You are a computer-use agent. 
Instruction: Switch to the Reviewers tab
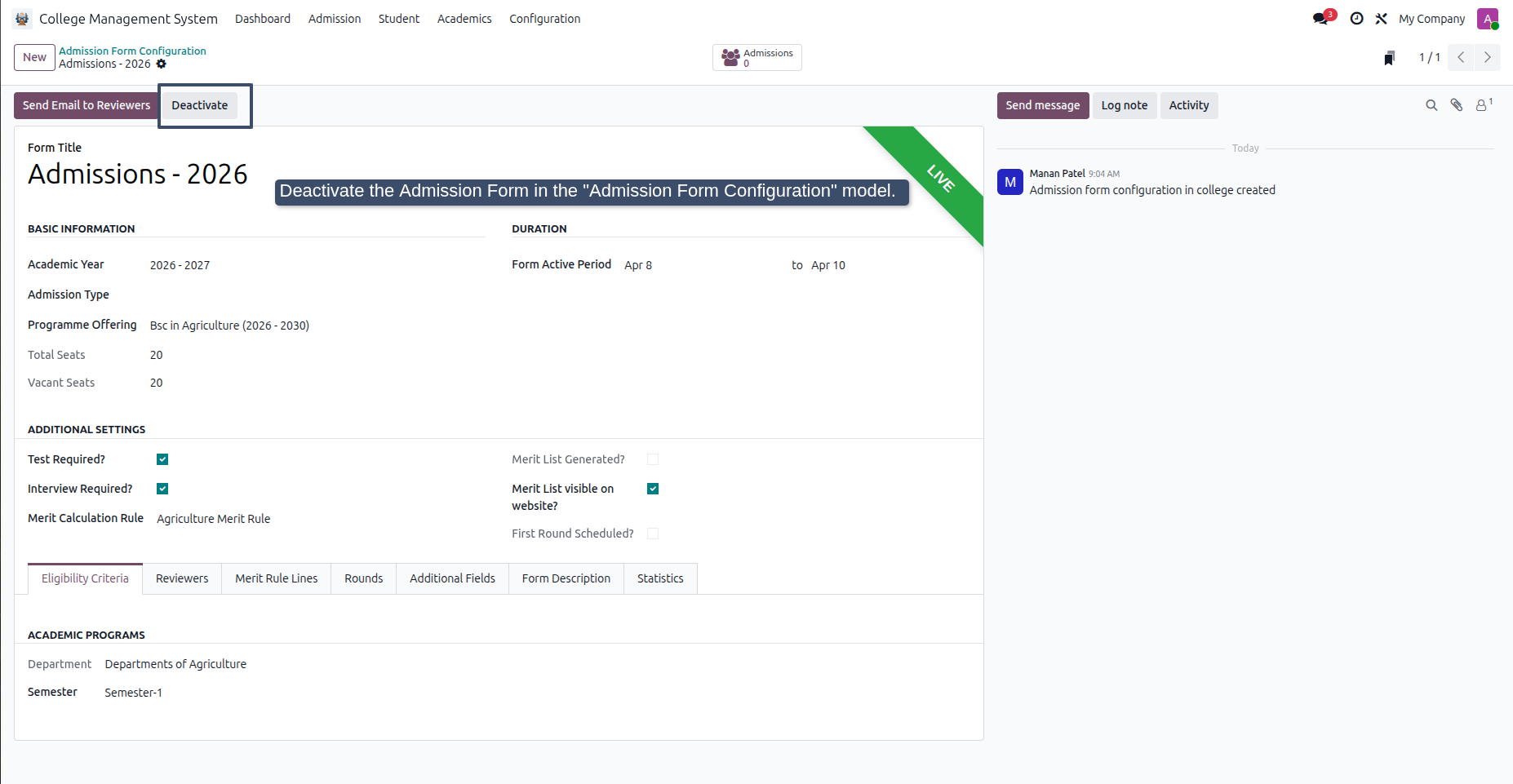pos(182,578)
